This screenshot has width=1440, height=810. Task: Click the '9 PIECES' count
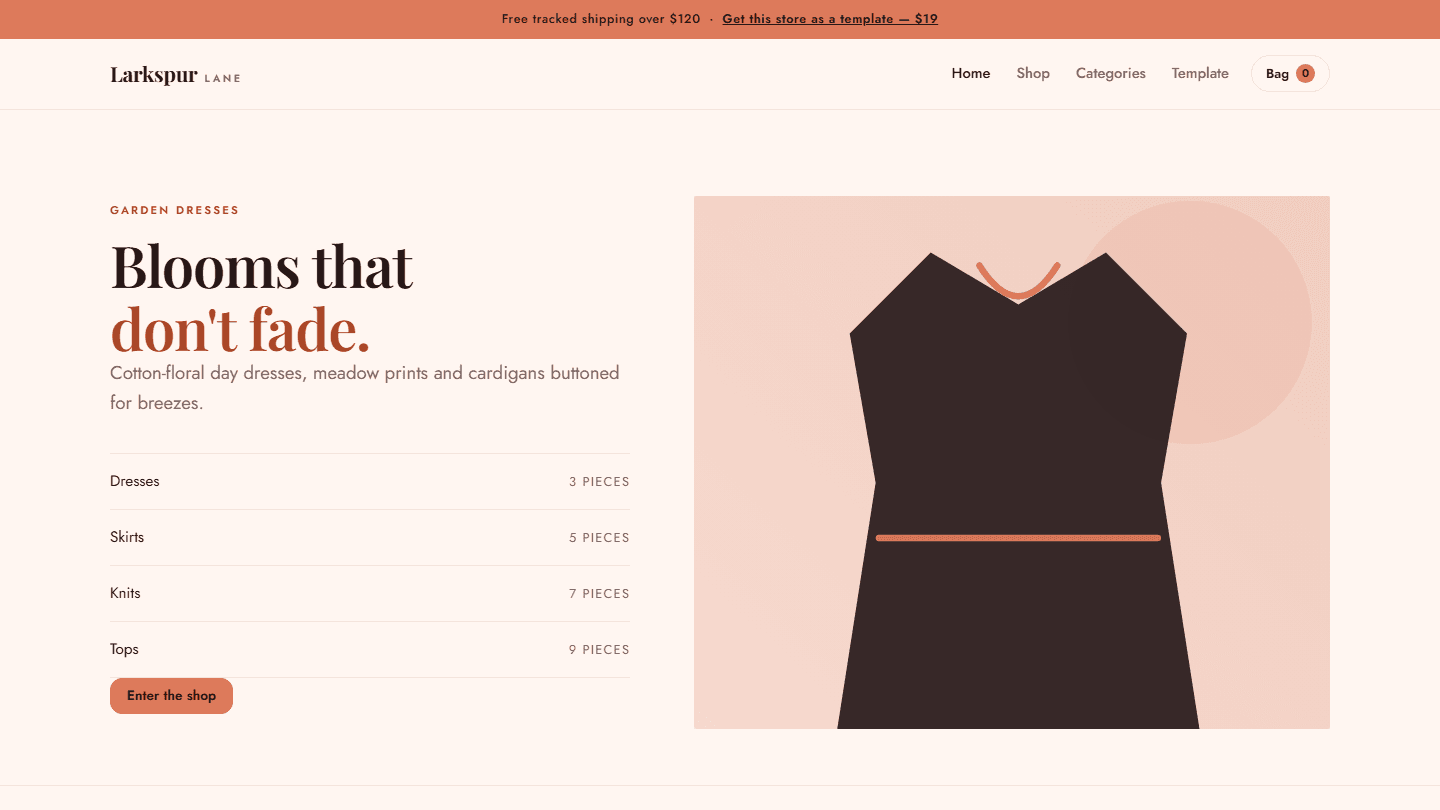coord(599,650)
